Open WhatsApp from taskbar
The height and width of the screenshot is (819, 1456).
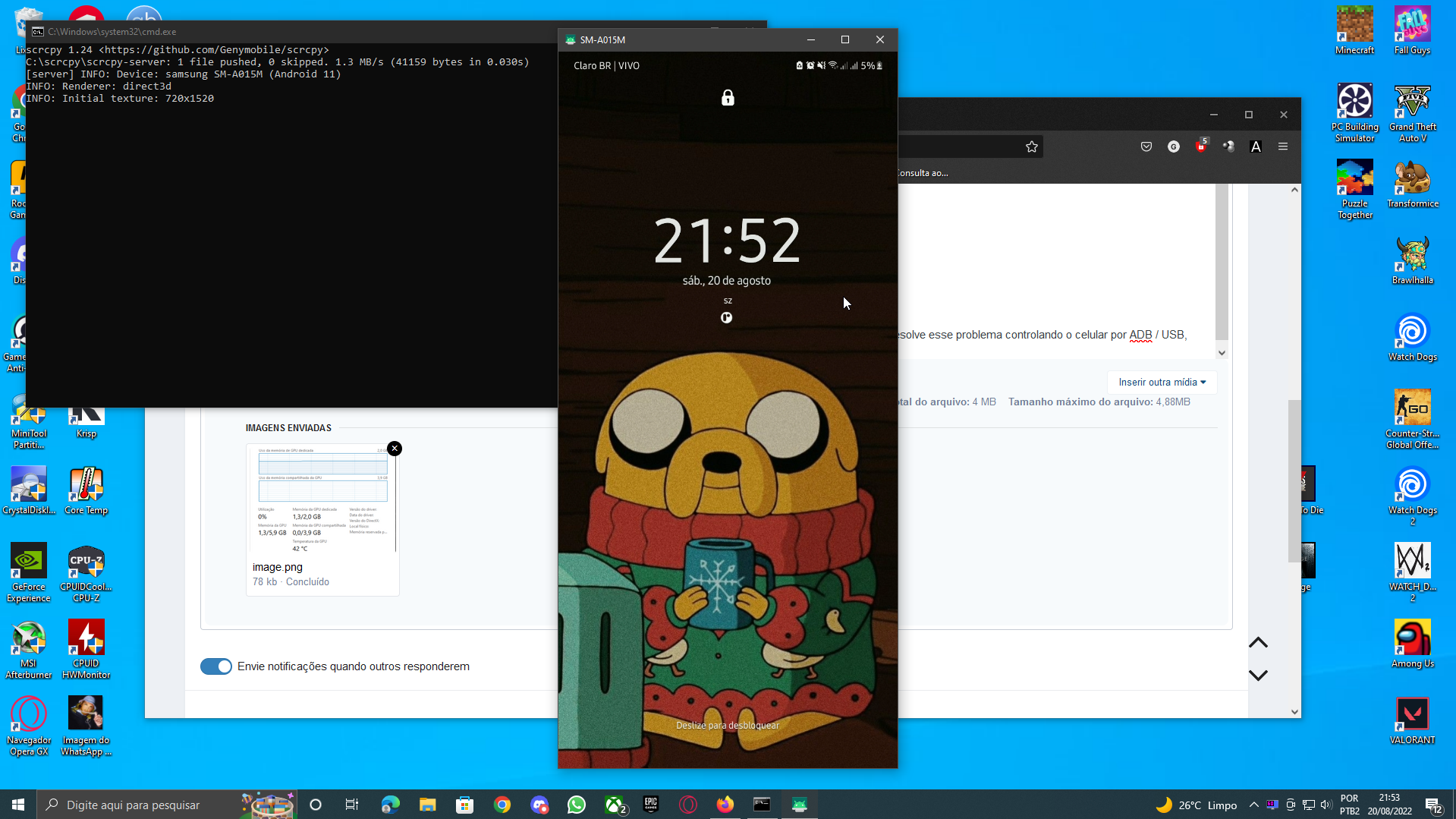point(577,805)
